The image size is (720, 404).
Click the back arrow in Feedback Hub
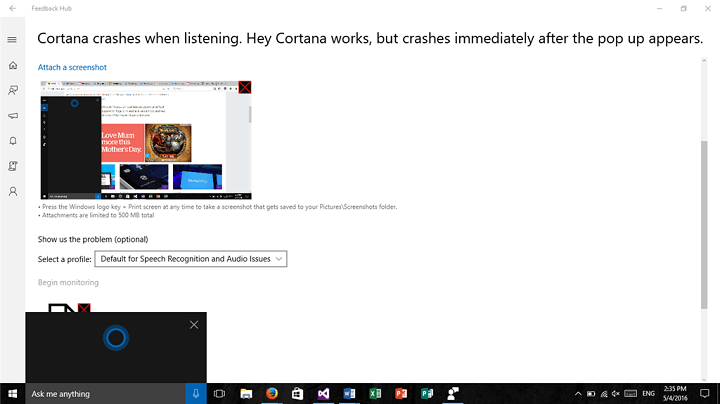pos(12,8)
